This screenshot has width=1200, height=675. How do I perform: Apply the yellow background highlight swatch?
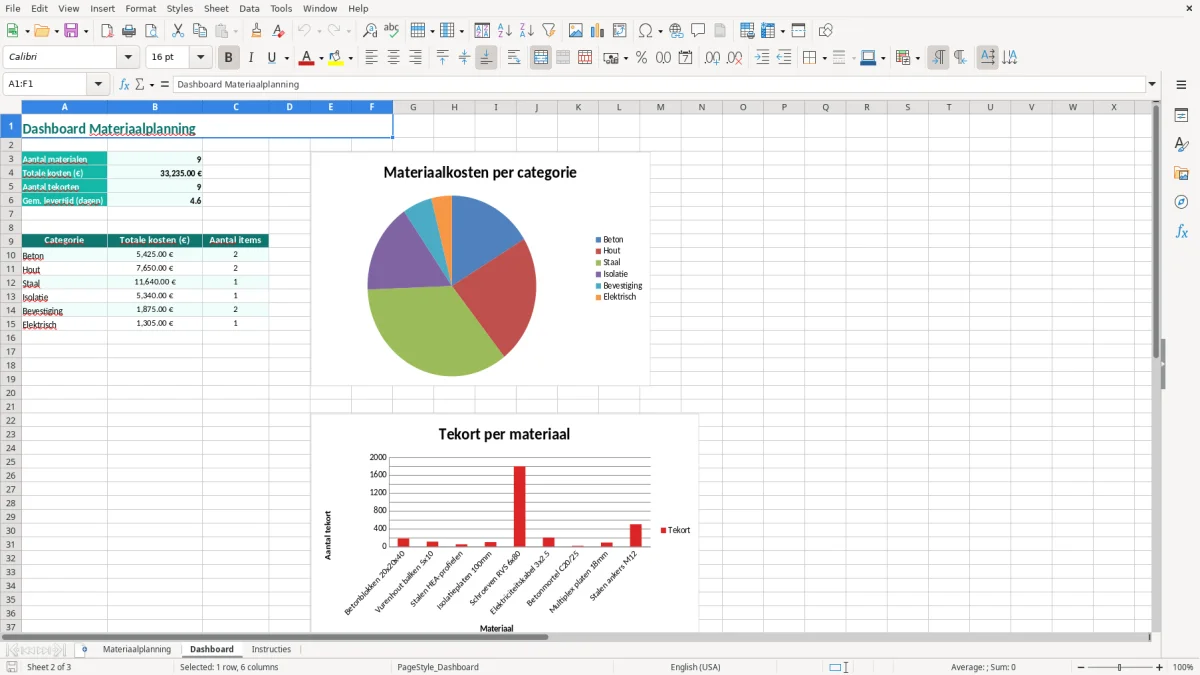pos(337,58)
